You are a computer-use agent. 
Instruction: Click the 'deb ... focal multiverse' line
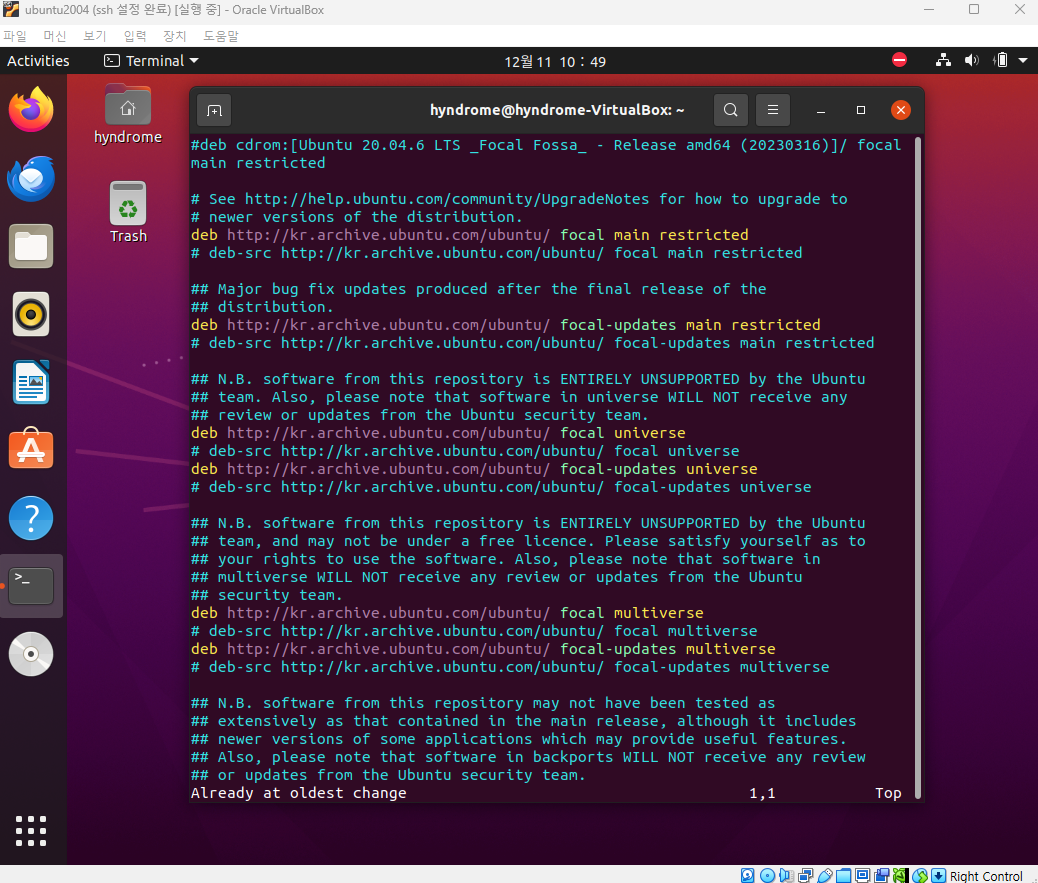(447, 613)
